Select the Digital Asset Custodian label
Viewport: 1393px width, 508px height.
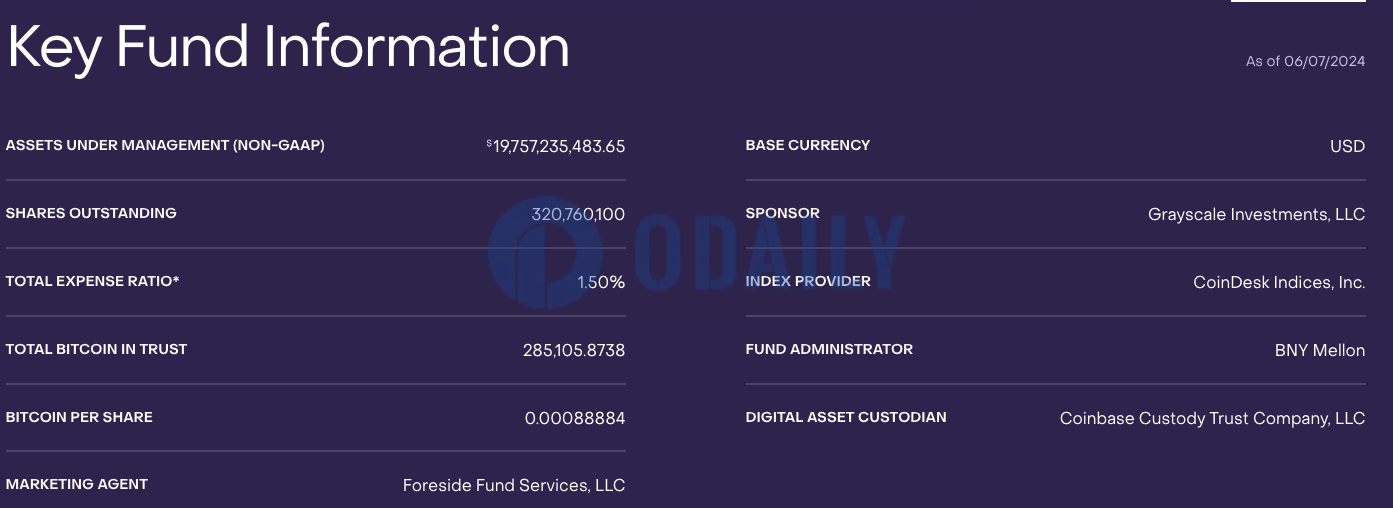pos(846,417)
